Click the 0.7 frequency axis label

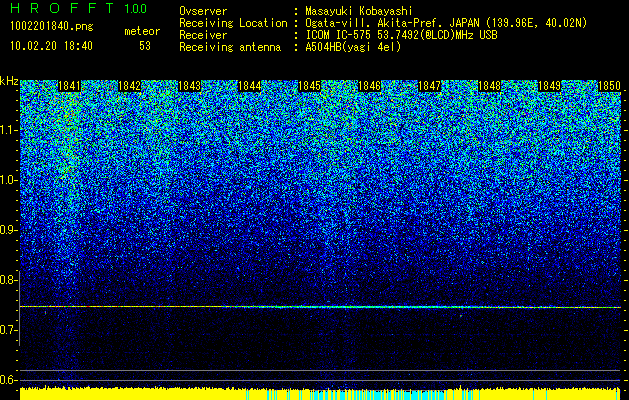coord(8,330)
